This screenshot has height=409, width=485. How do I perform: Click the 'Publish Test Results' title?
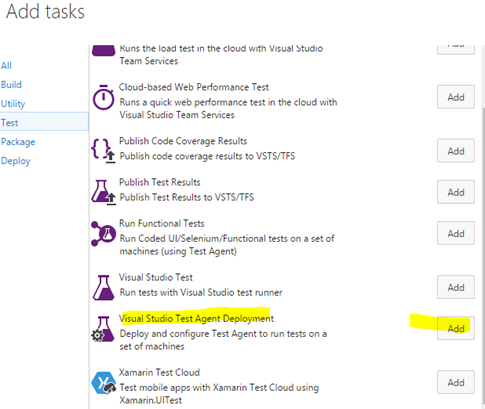point(160,182)
